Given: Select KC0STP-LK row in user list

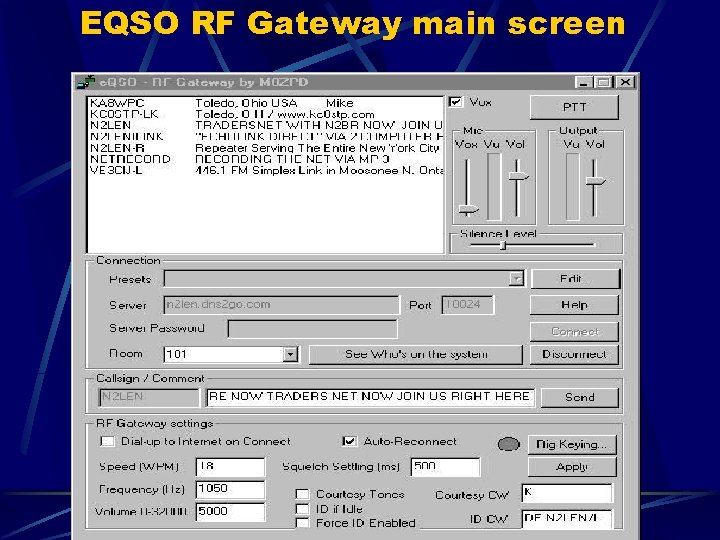Looking at the screenshot, I should pyautogui.click(x=265, y=114).
